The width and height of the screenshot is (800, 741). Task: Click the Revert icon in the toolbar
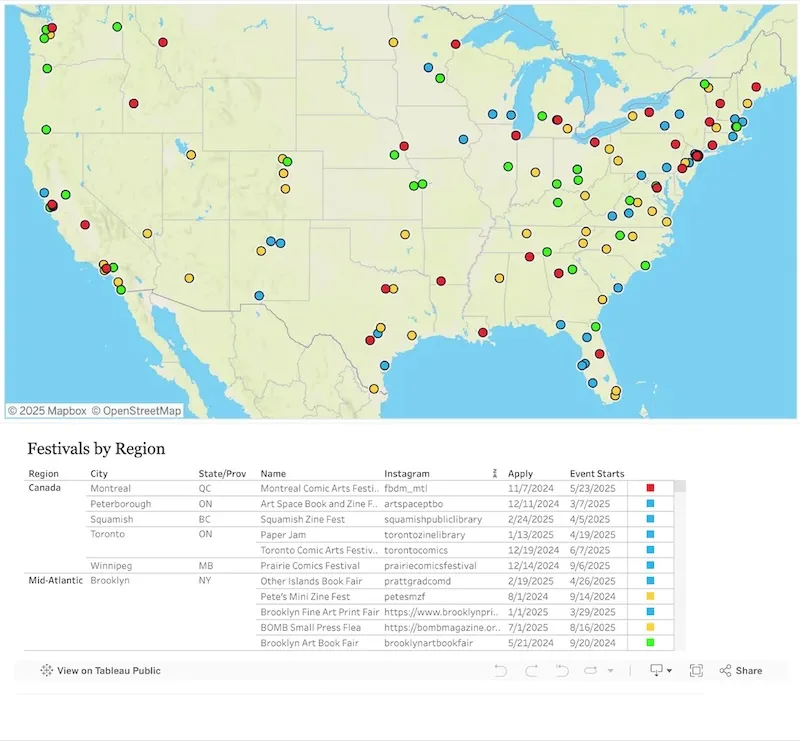click(561, 671)
